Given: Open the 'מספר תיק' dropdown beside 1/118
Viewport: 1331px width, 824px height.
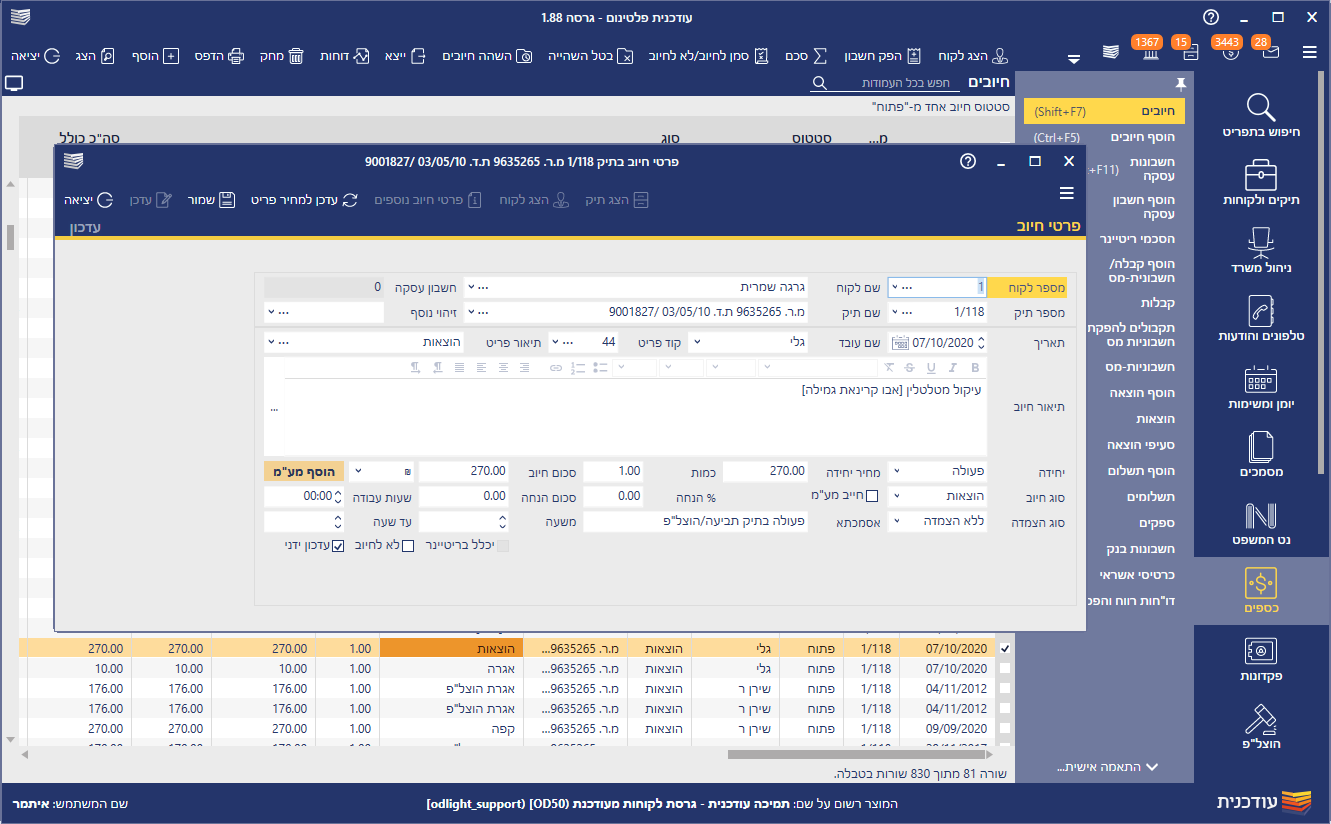Looking at the screenshot, I should coord(895,312).
